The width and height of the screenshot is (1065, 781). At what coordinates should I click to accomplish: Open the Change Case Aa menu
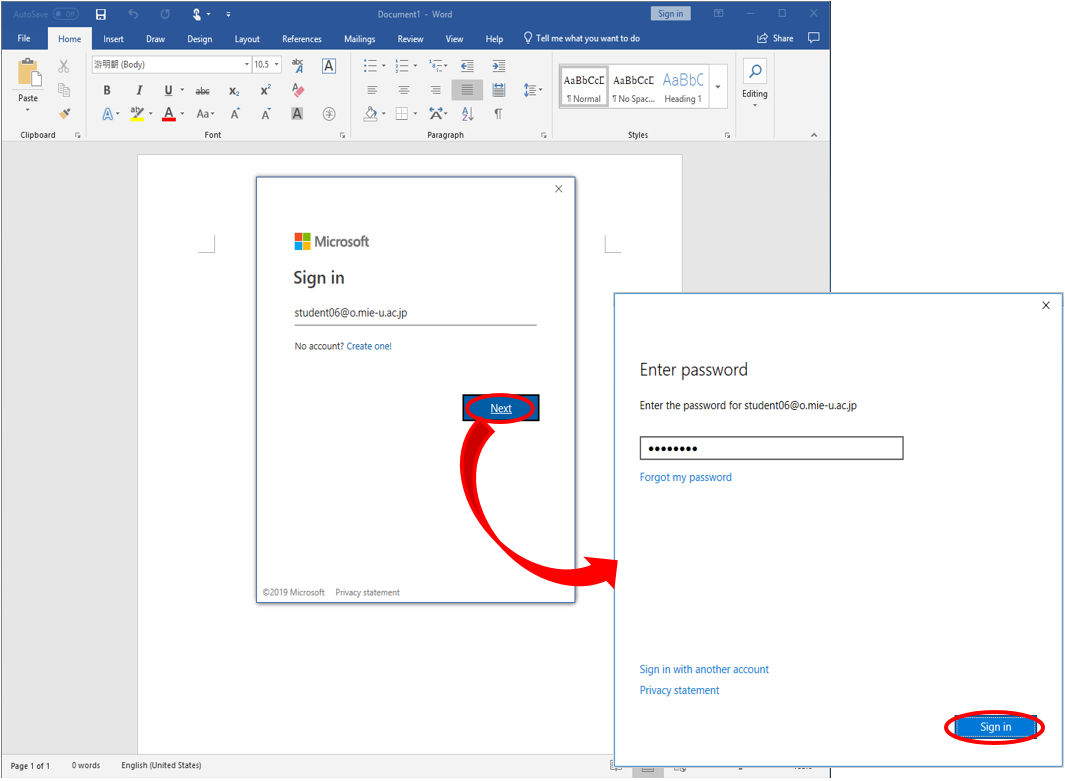coord(204,114)
